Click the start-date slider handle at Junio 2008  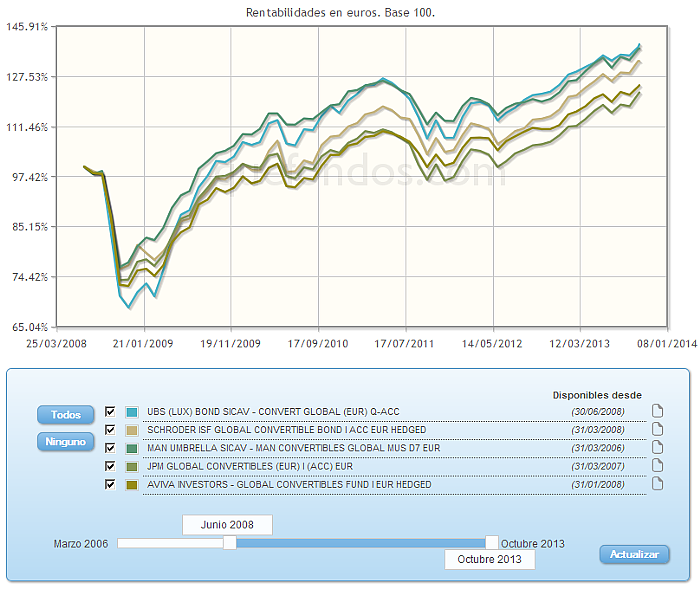[229, 543]
